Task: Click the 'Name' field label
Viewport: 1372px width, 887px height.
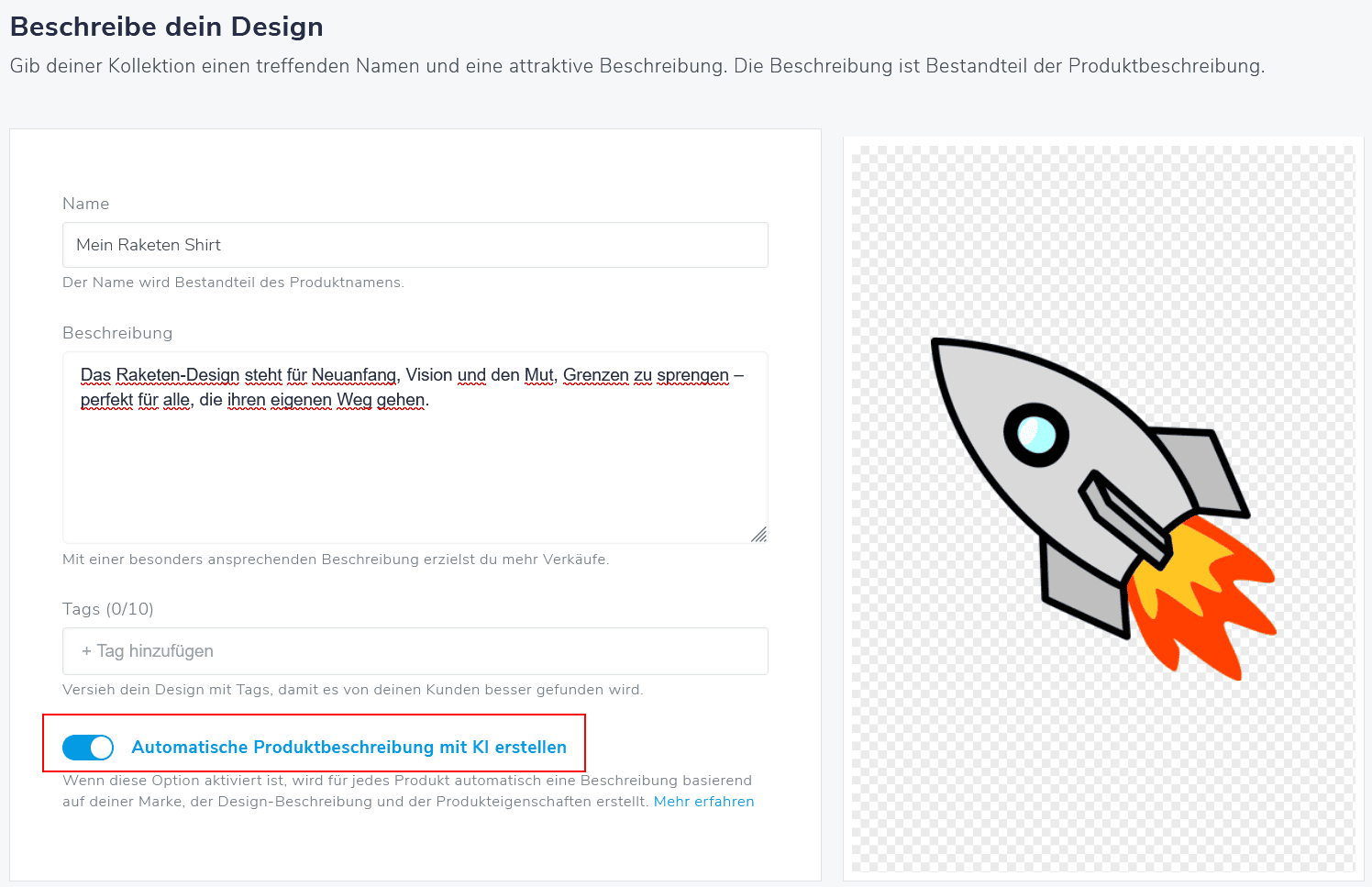Action: click(x=86, y=204)
